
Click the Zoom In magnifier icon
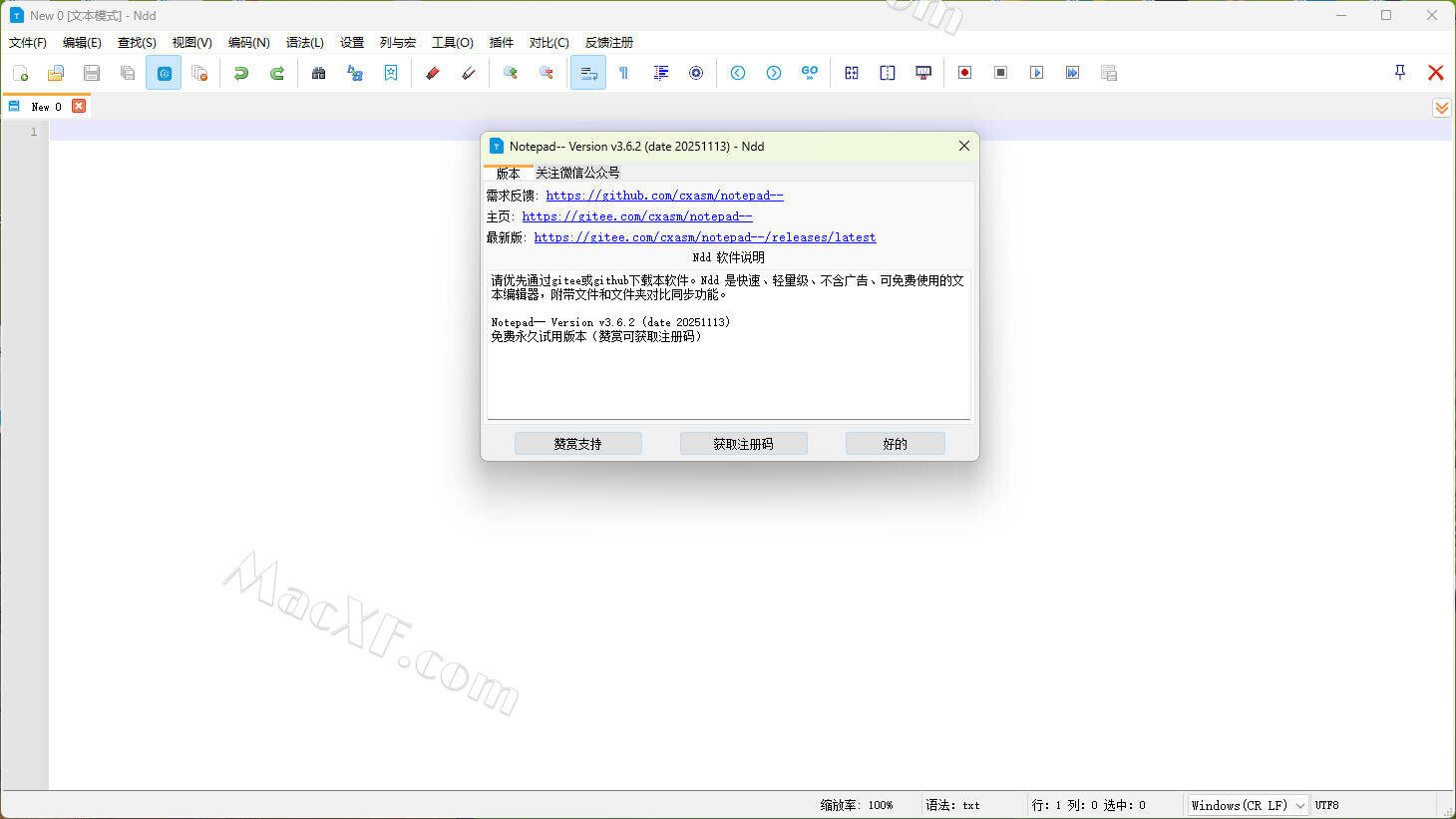click(x=511, y=73)
